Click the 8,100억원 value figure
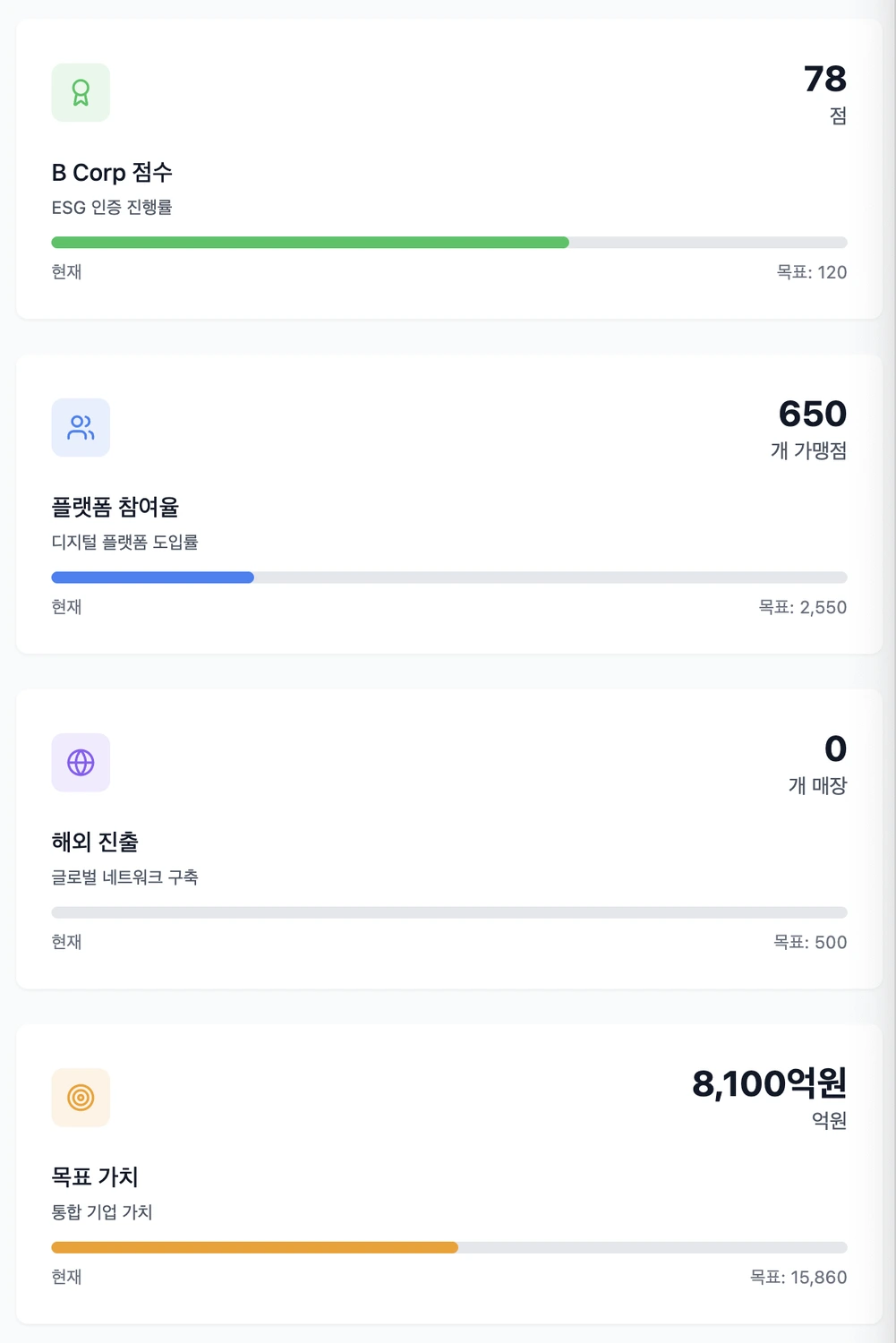The image size is (896, 1343). pos(769,1083)
